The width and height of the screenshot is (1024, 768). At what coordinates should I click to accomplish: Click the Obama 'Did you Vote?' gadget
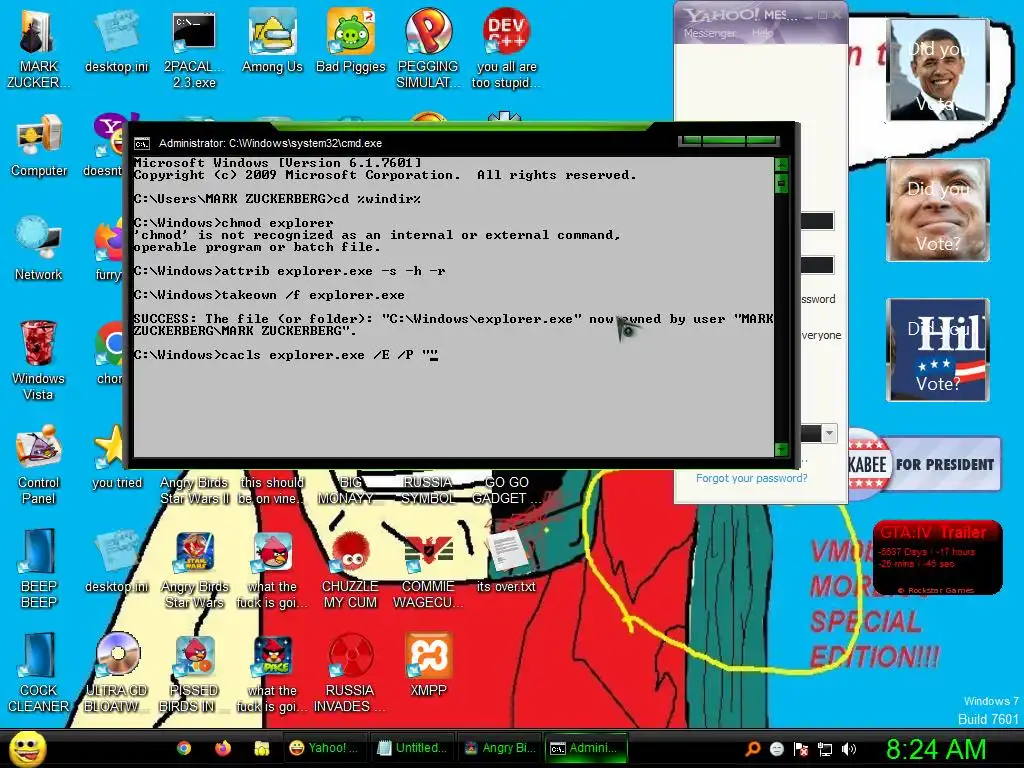click(938, 70)
